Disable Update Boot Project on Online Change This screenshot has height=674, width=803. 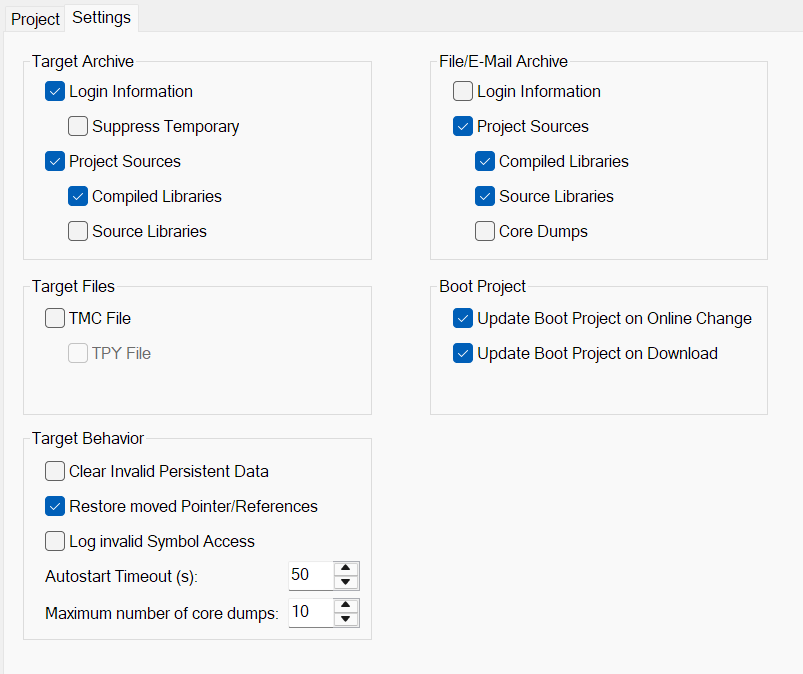[463, 318]
